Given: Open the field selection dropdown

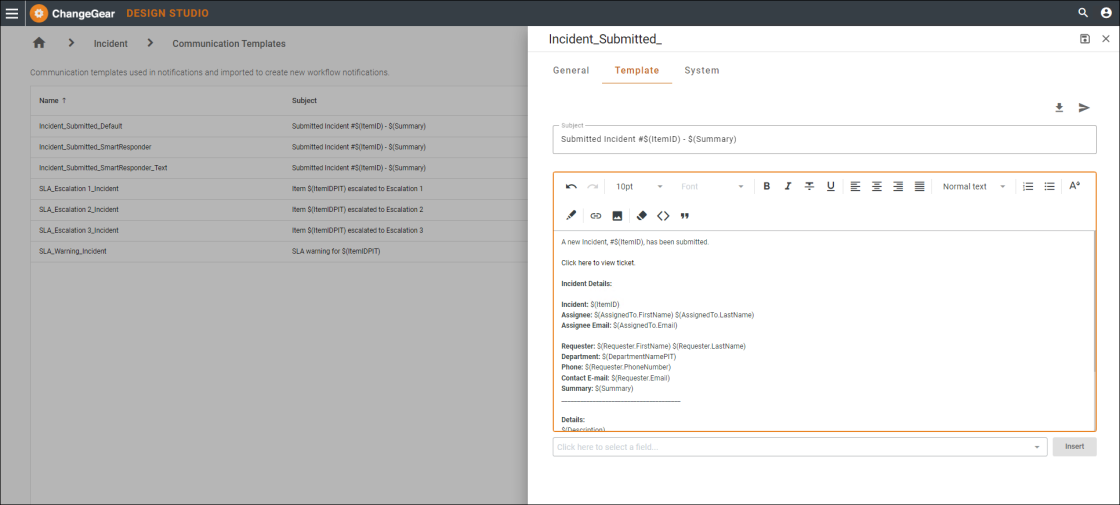Looking at the screenshot, I should tap(799, 447).
